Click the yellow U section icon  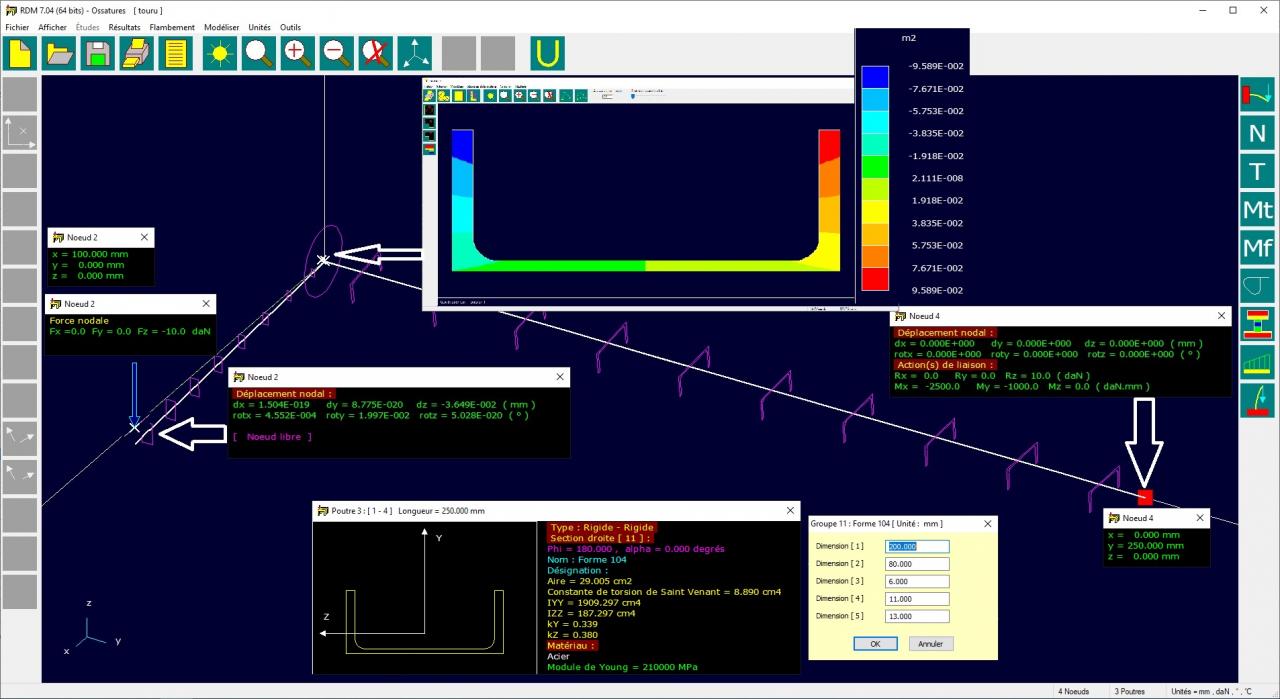pyautogui.click(x=547, y=53)
